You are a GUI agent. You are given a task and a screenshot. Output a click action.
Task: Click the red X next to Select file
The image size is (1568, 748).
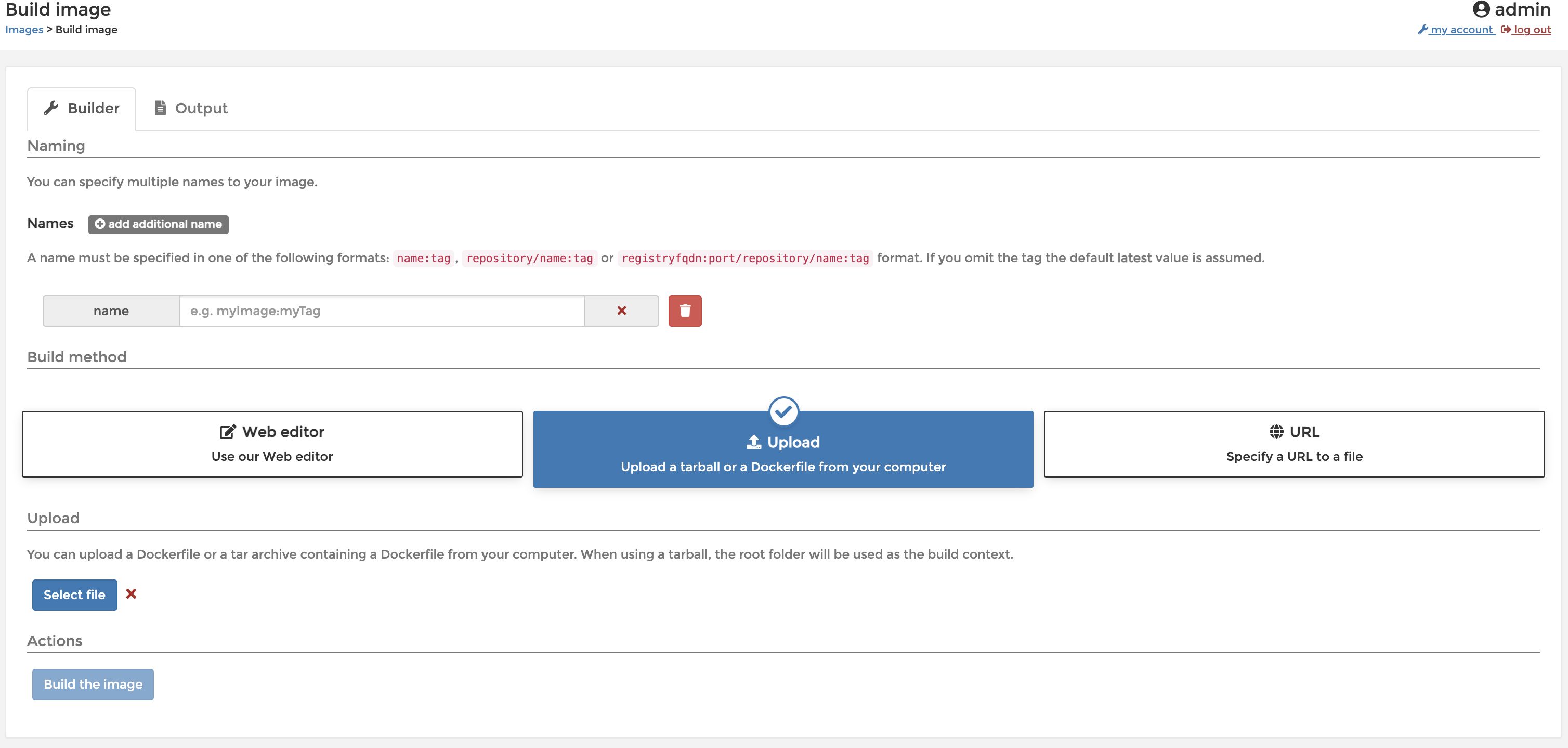coord(131,594)
